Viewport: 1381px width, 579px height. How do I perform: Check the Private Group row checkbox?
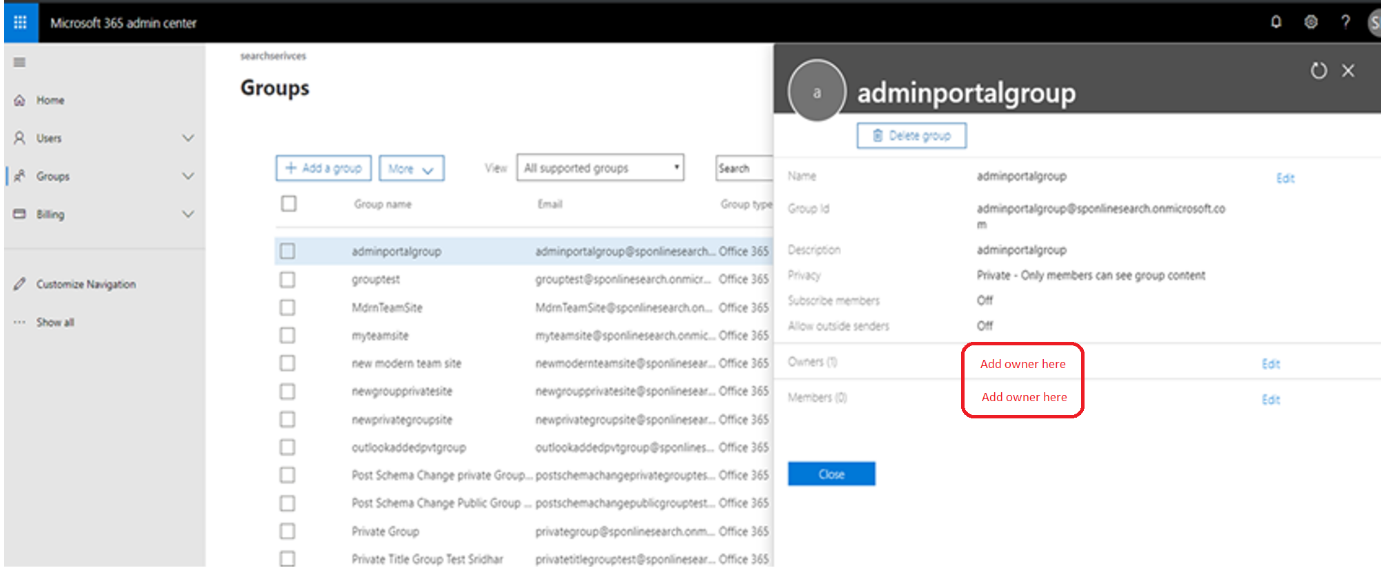click(x=287, y=531)
